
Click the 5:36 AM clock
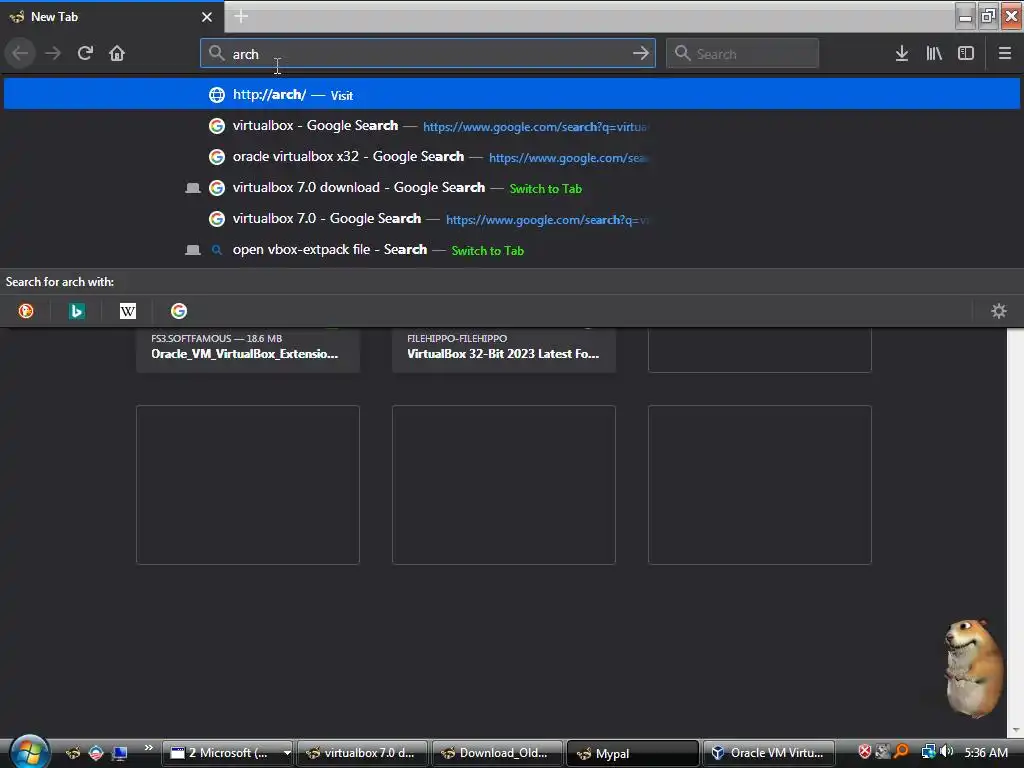985,752
